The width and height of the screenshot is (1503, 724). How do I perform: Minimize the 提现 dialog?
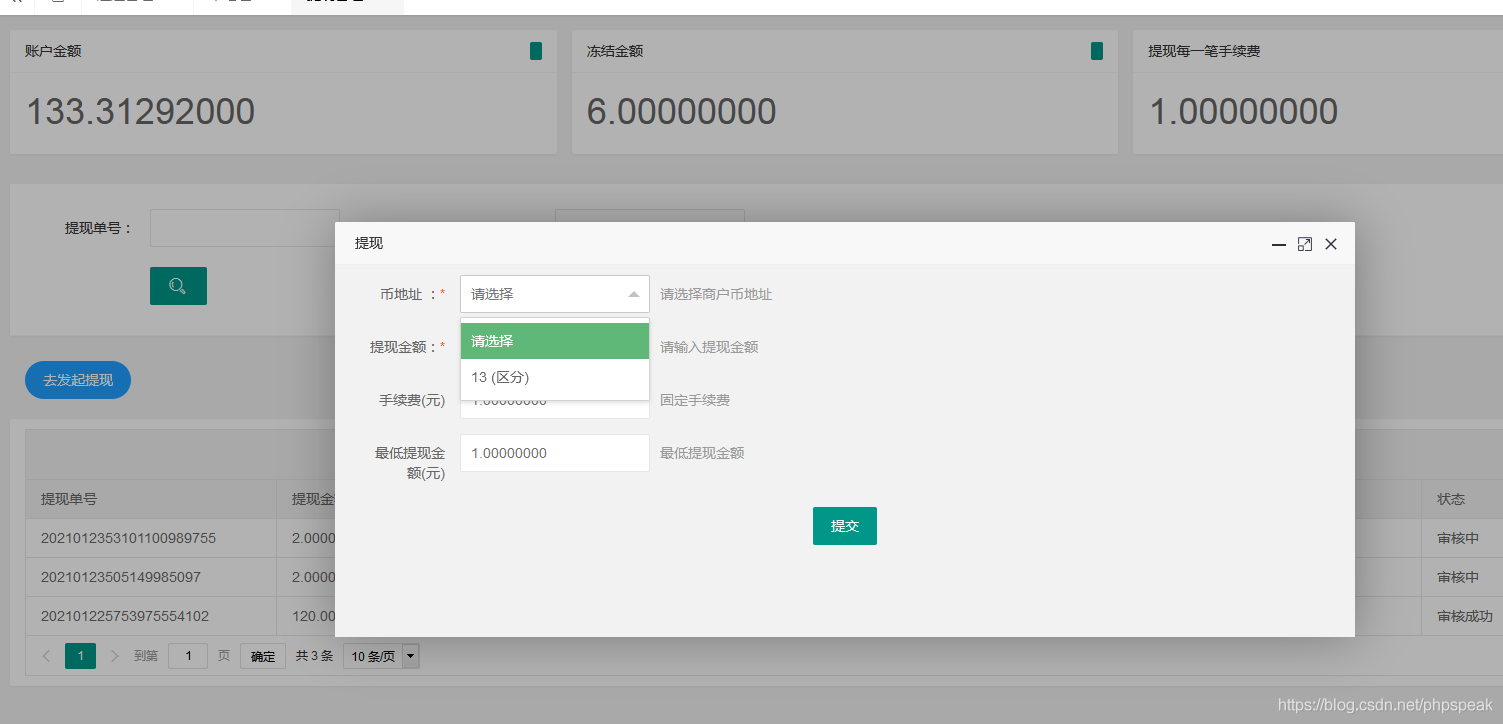click(x=1278, y=244)
